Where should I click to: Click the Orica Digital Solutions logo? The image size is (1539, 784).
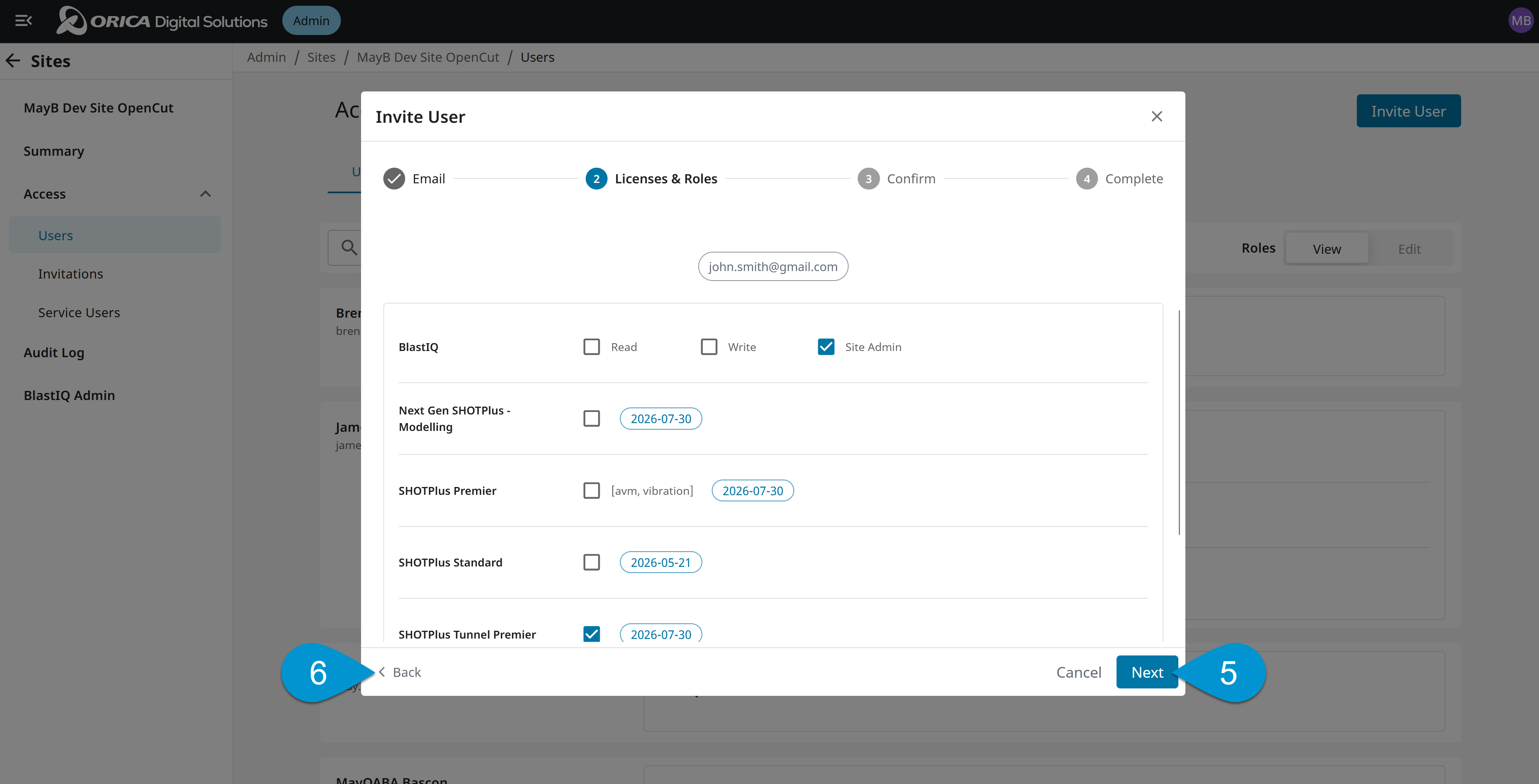[x=162, y=21]
